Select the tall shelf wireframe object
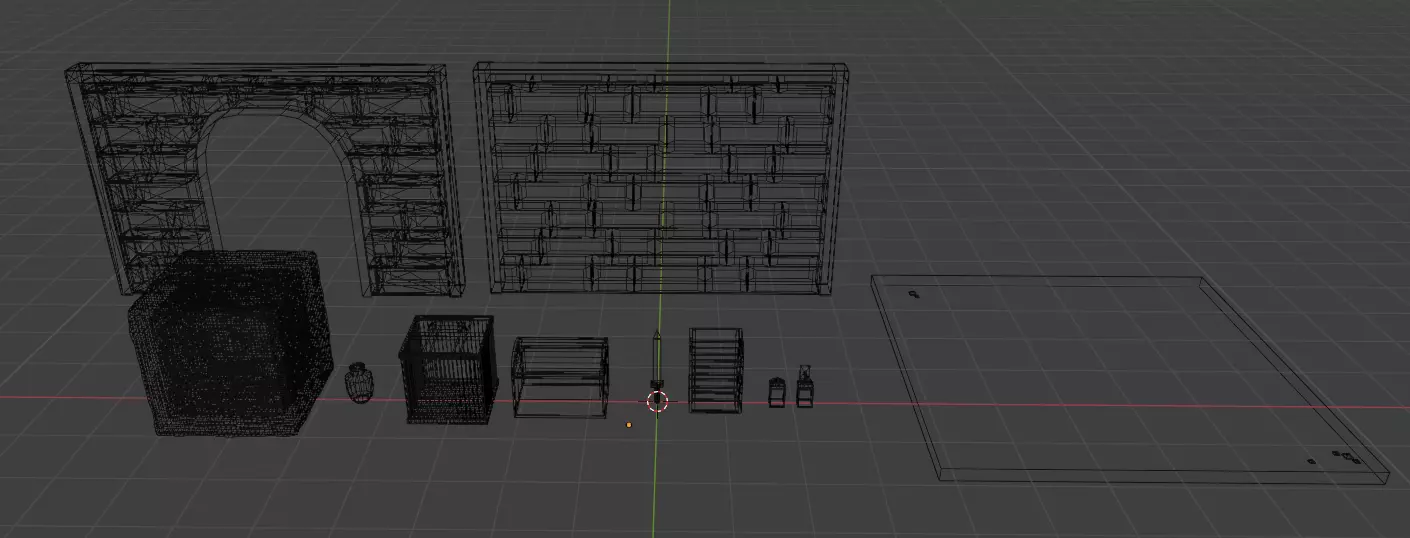The width and height of the screenshot is (1410, 538). 716,370
